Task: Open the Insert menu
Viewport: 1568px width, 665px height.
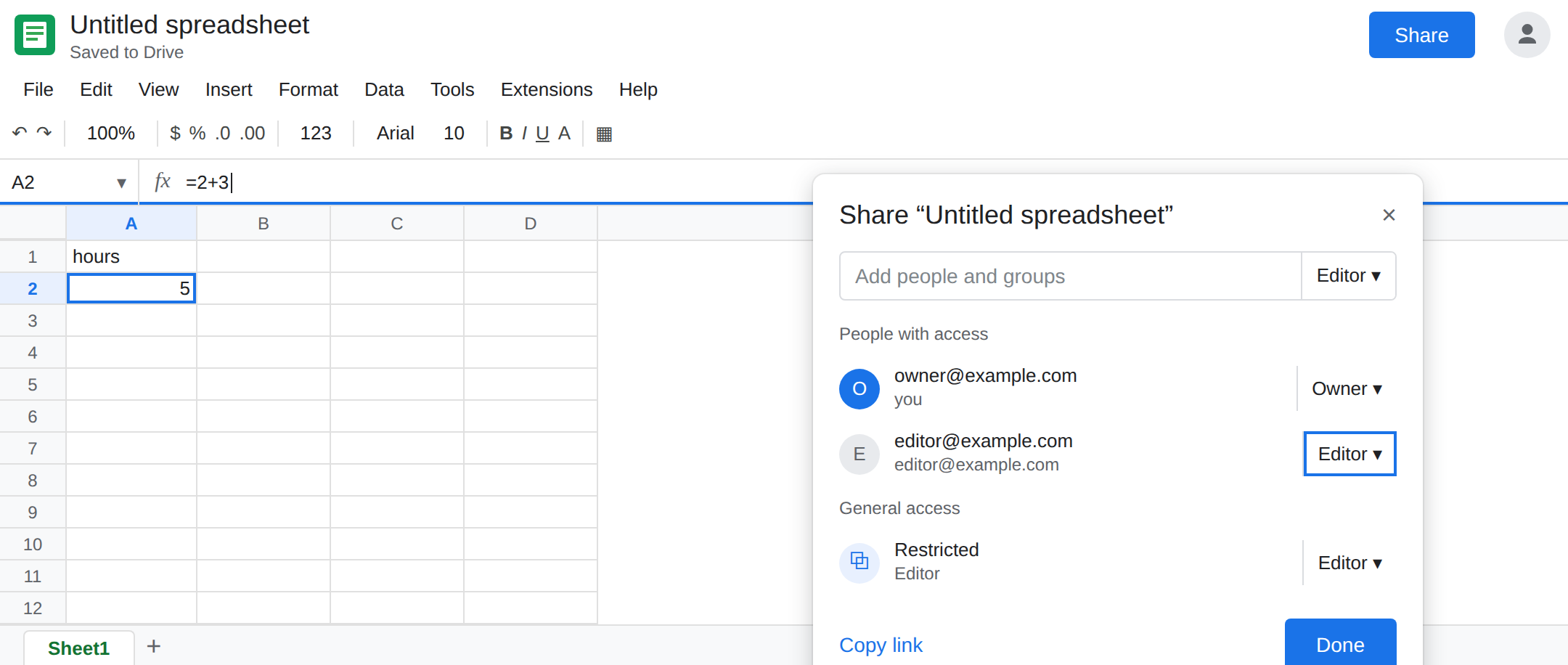Action: click(229, 89)
